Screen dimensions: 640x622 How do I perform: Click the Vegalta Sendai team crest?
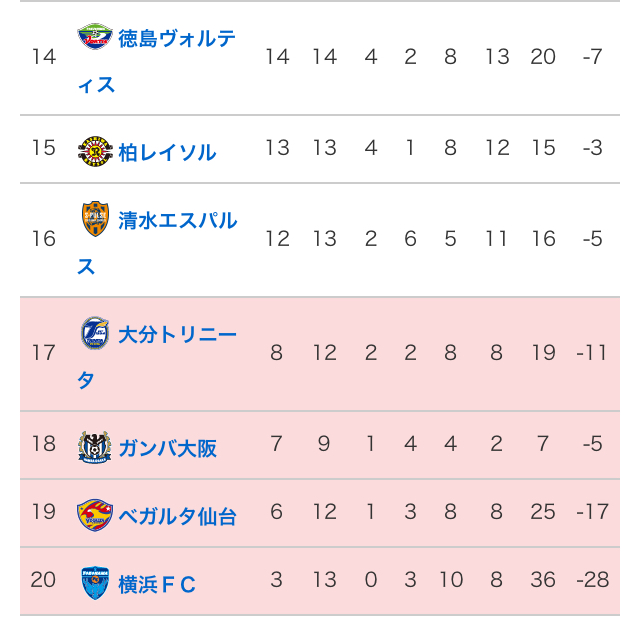pos(95,515)
